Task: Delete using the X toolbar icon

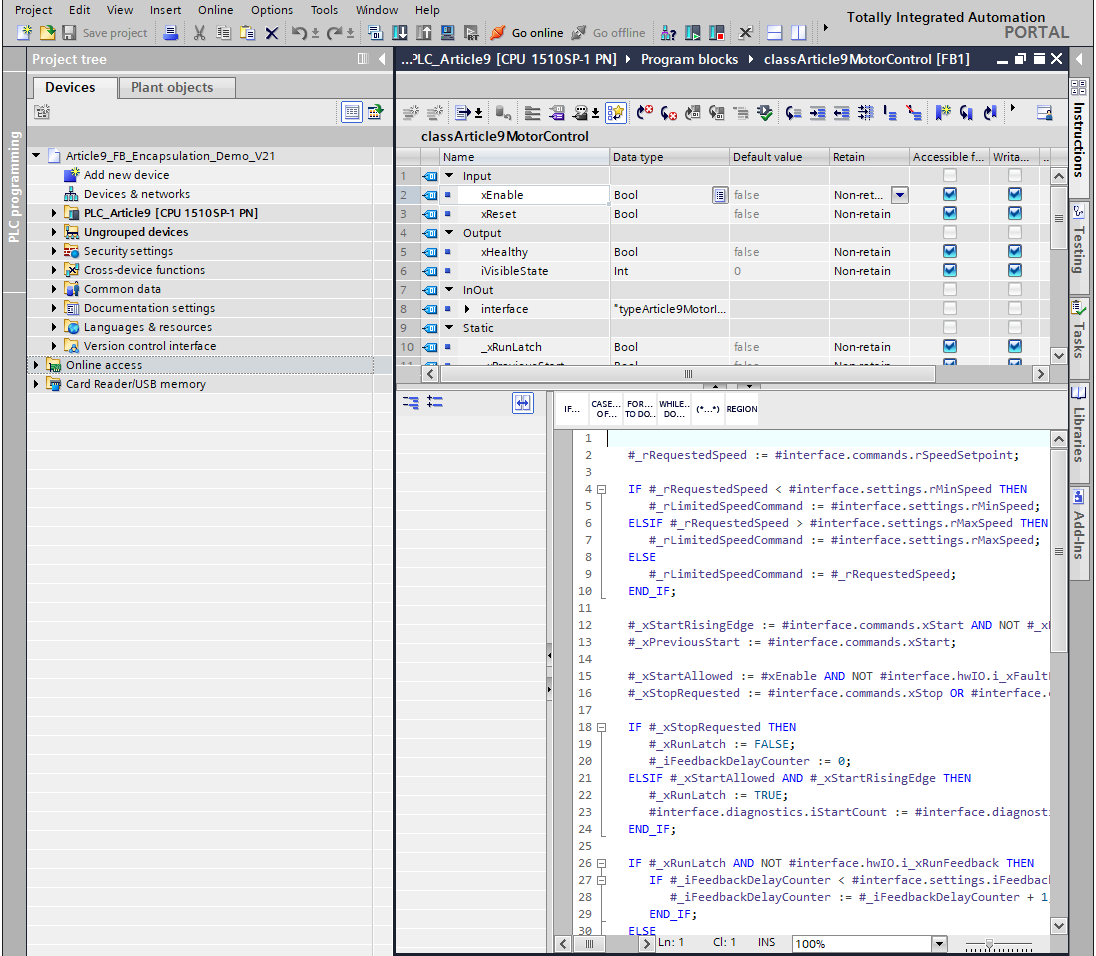Action: pos(272,32)
